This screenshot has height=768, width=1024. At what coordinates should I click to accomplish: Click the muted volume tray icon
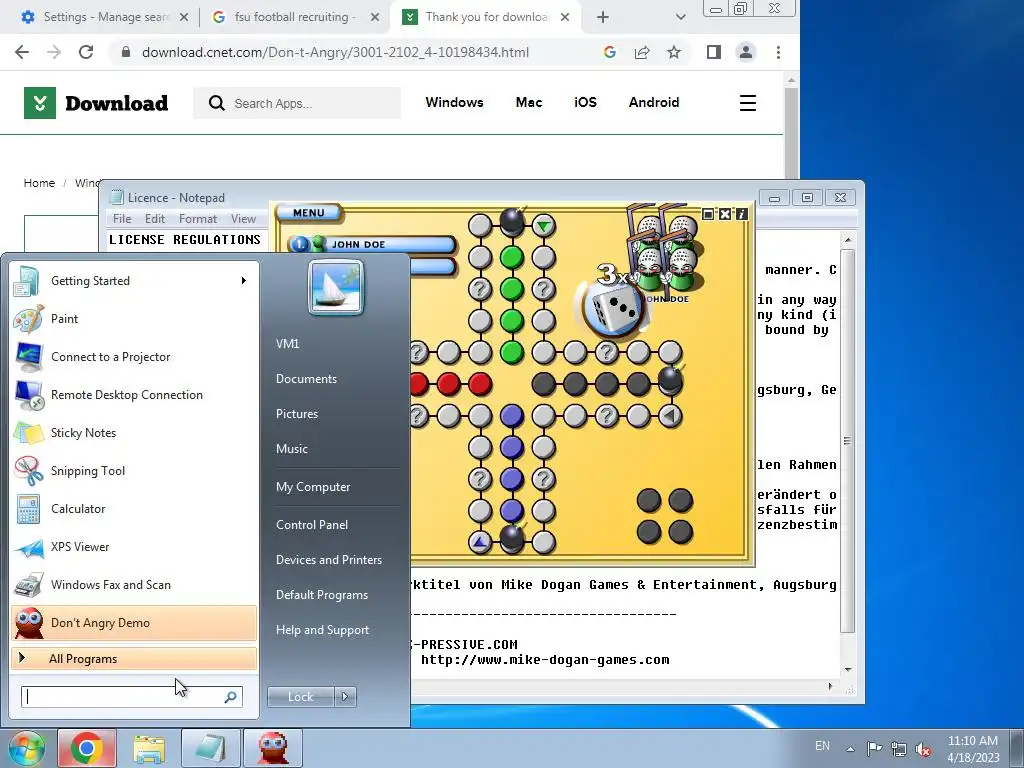pyautogui.click(x=923, y=749)
